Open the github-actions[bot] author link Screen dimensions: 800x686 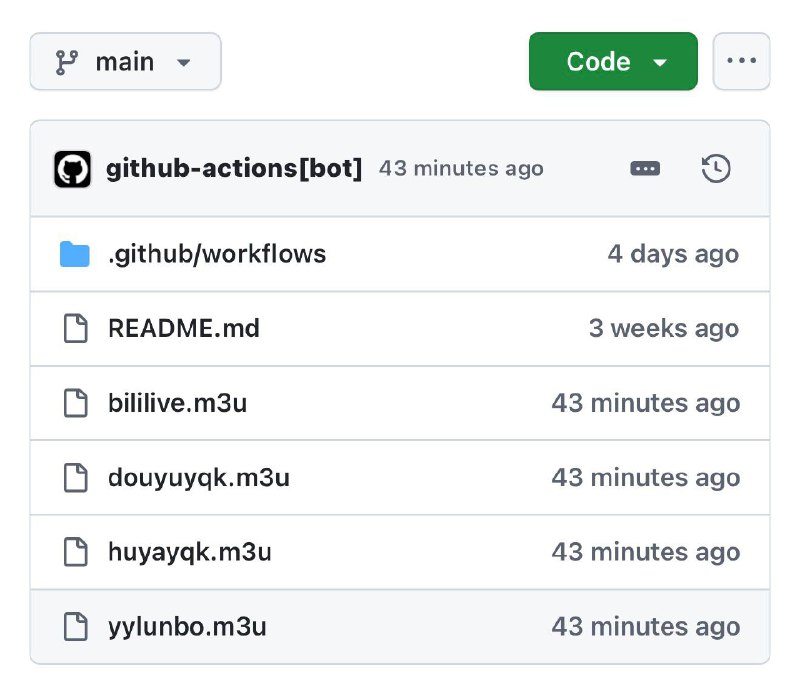pos(234,168)
